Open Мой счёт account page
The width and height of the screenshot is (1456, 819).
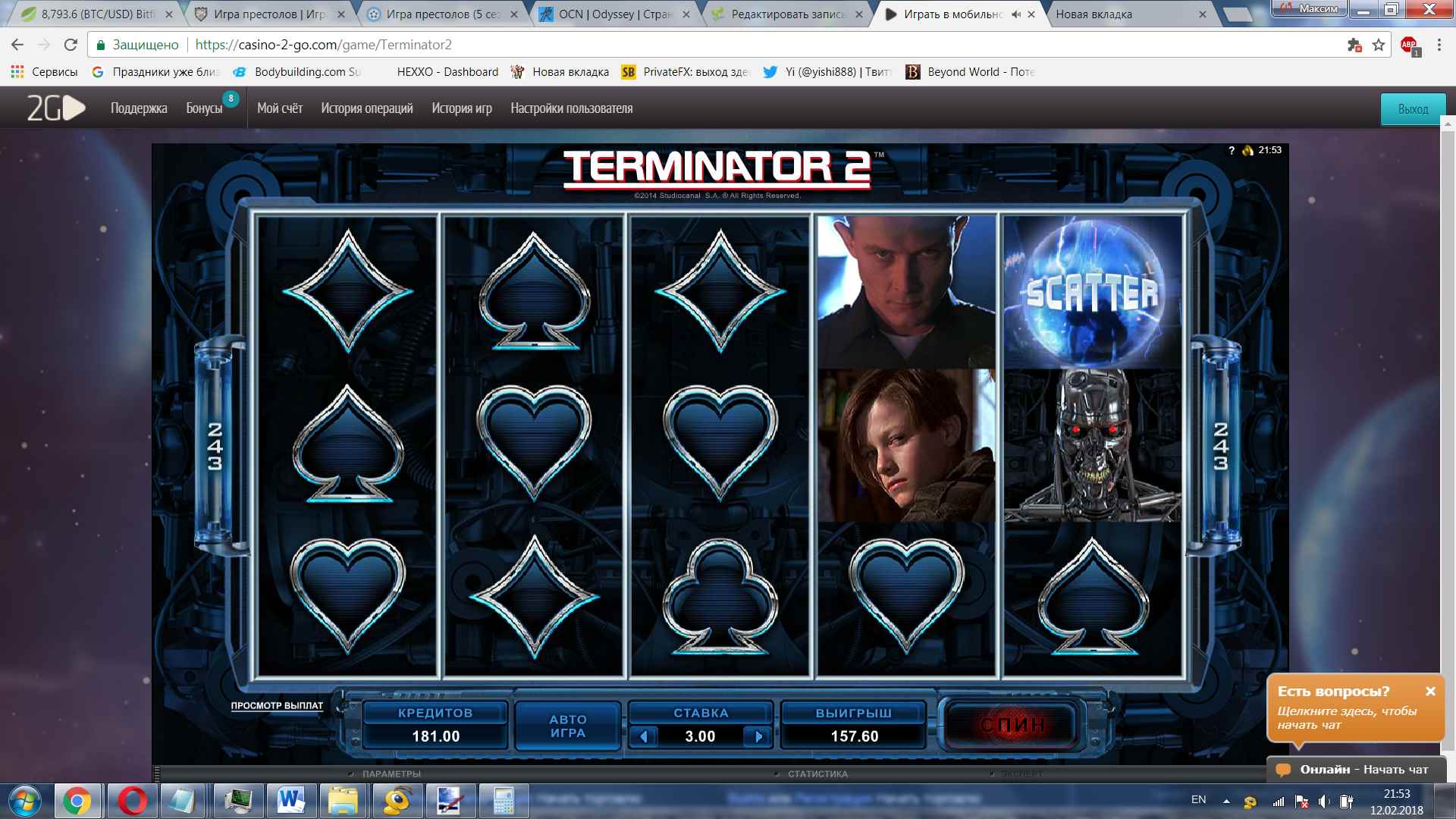[280, 108]
